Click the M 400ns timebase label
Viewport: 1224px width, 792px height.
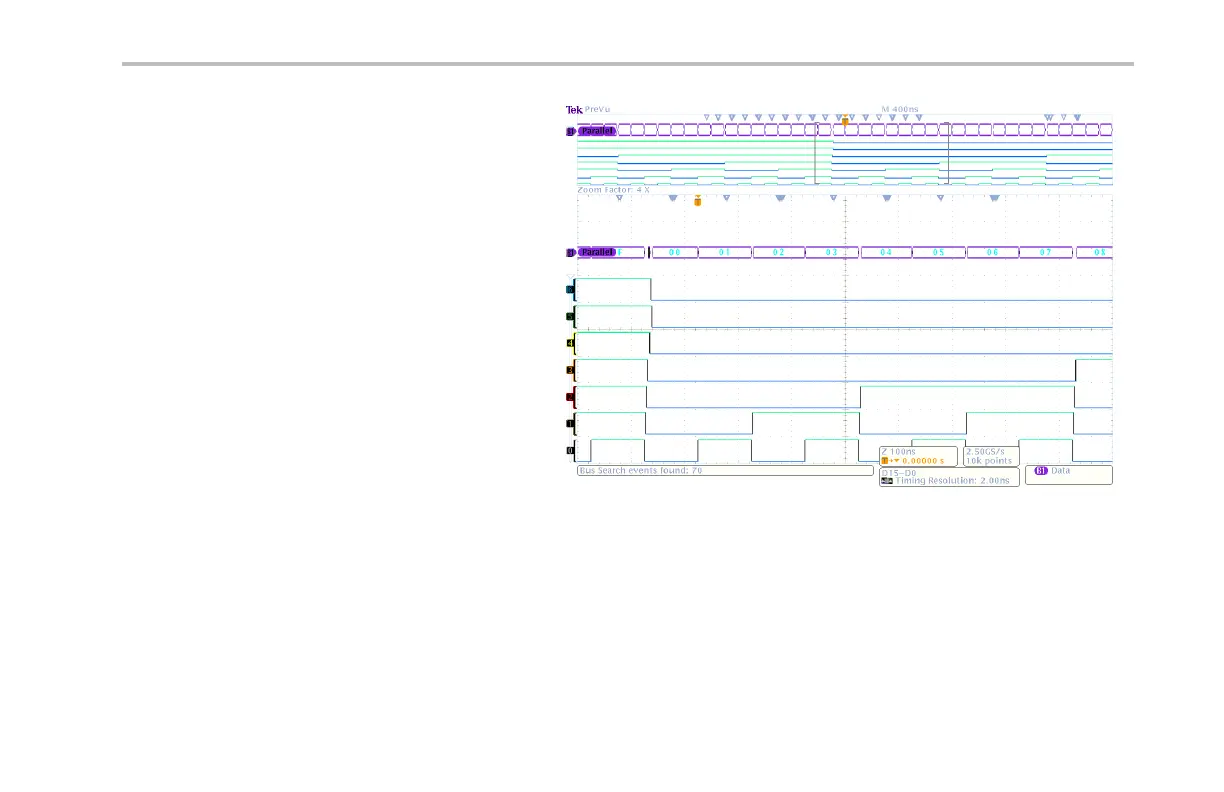click(x=900, y=109)
